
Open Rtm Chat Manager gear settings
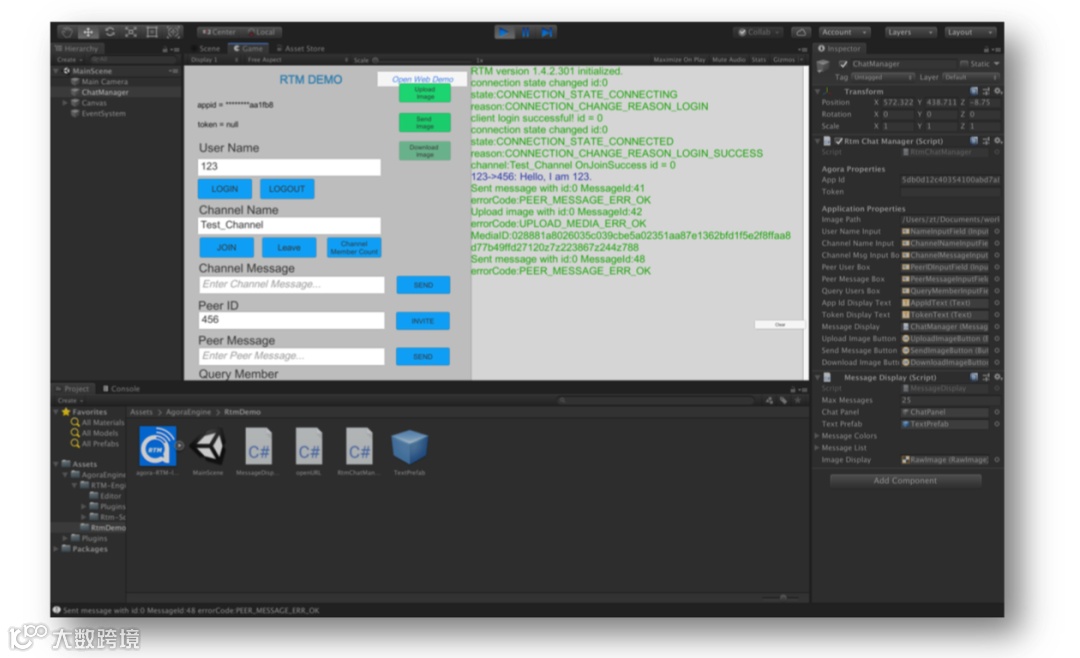[997, 141]
